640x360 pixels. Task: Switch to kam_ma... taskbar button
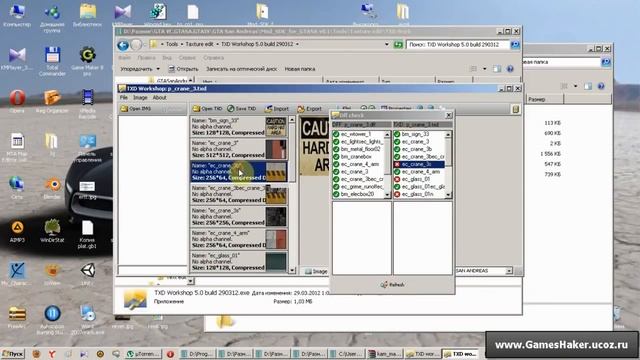[384, 354]
